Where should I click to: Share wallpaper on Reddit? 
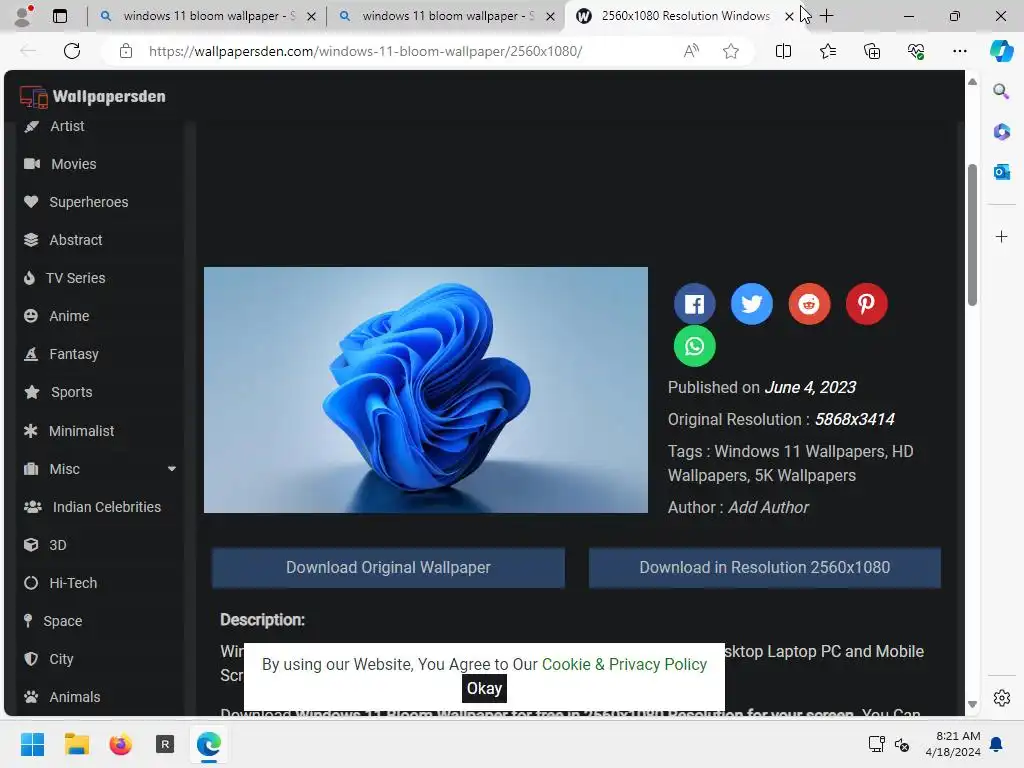point(809,304)
